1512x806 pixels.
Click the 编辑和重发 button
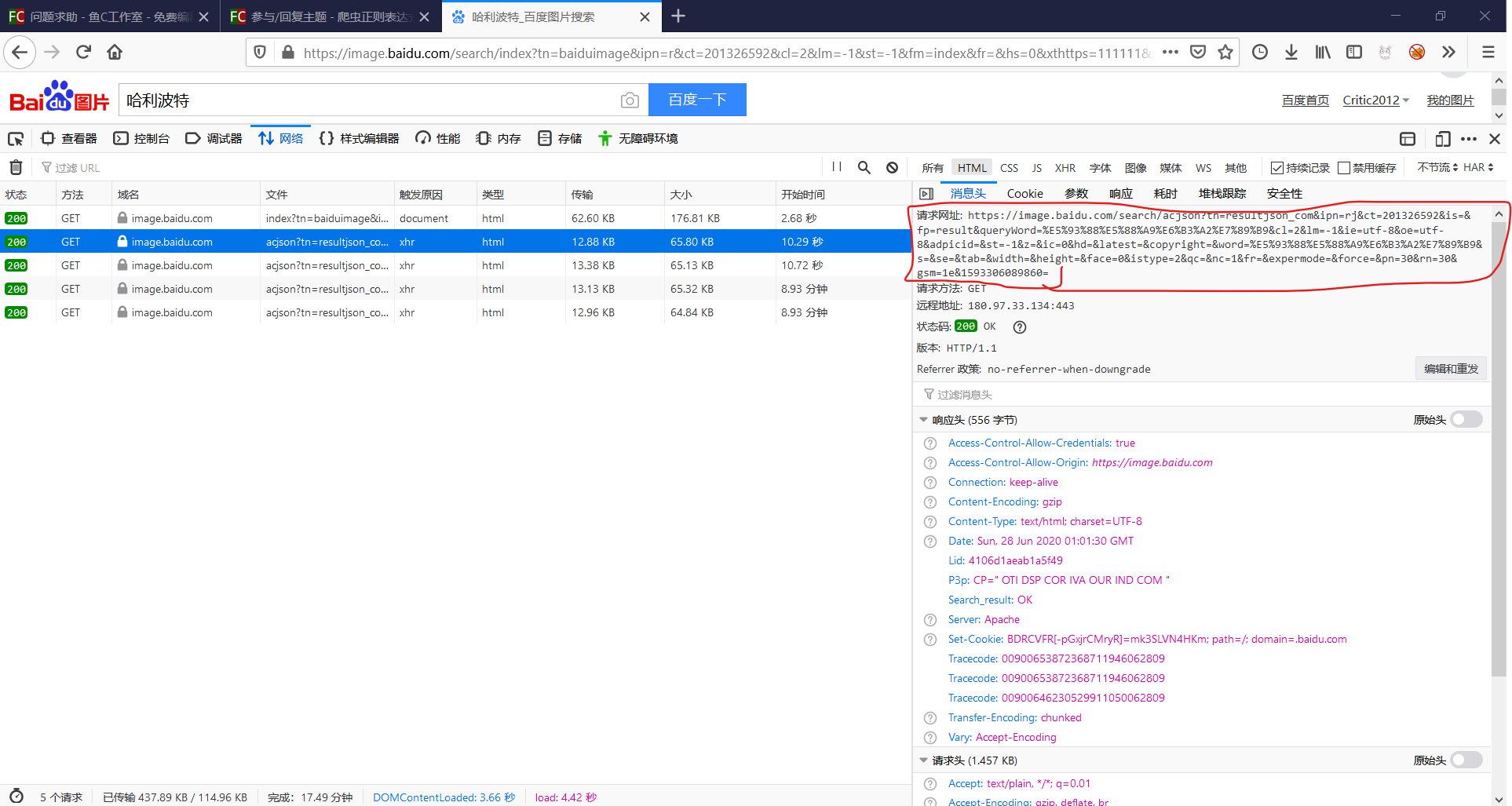pyautogui.click(x=1451, y=369)
